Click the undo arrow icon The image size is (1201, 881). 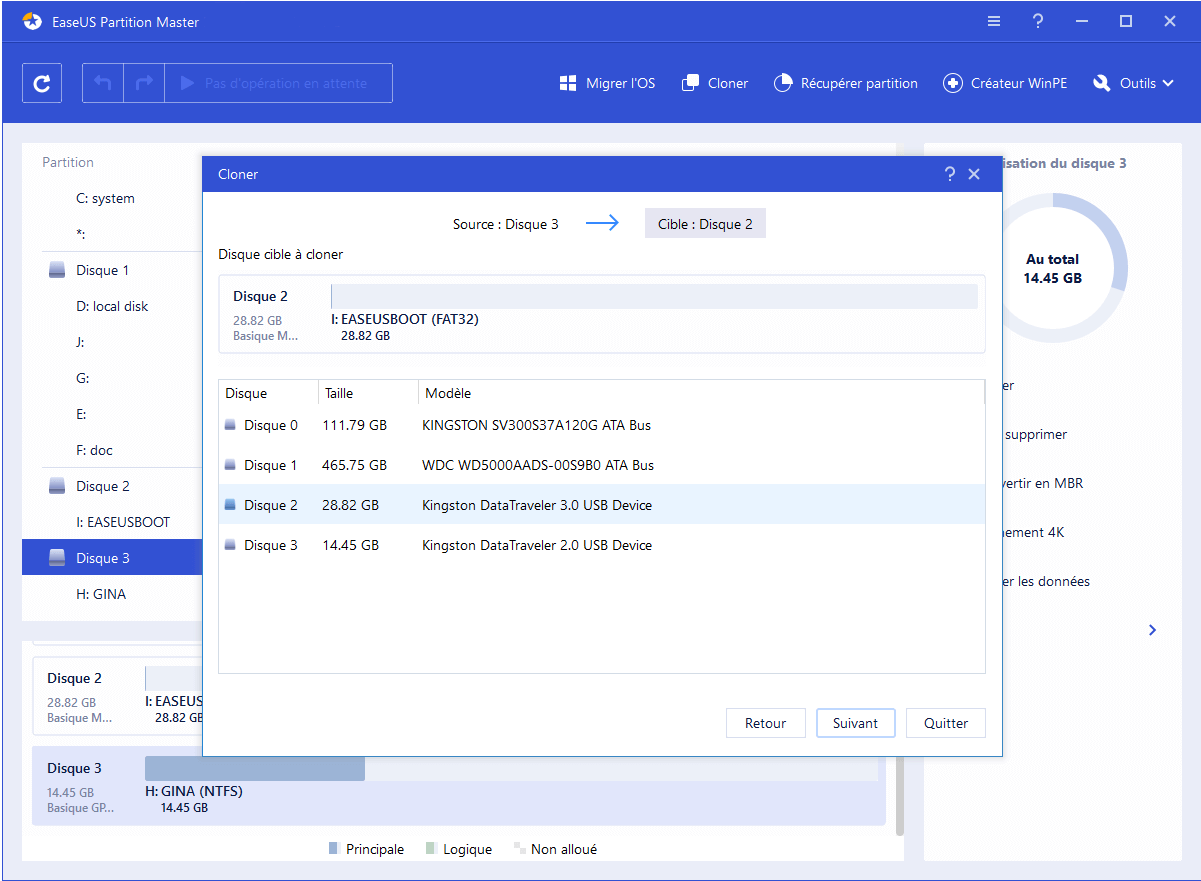102,84
